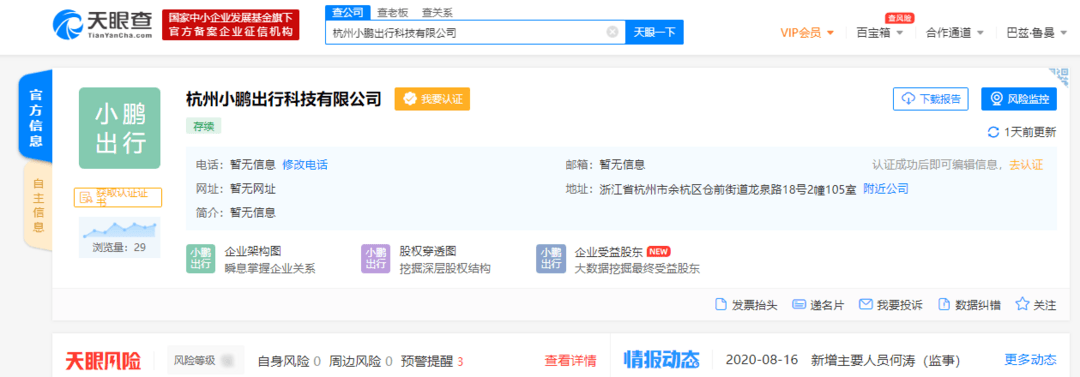This screenshot has height=377, width=1080.
Task: Refresh data via 1天前更新 icon
Action: click(x=993, y=132)
